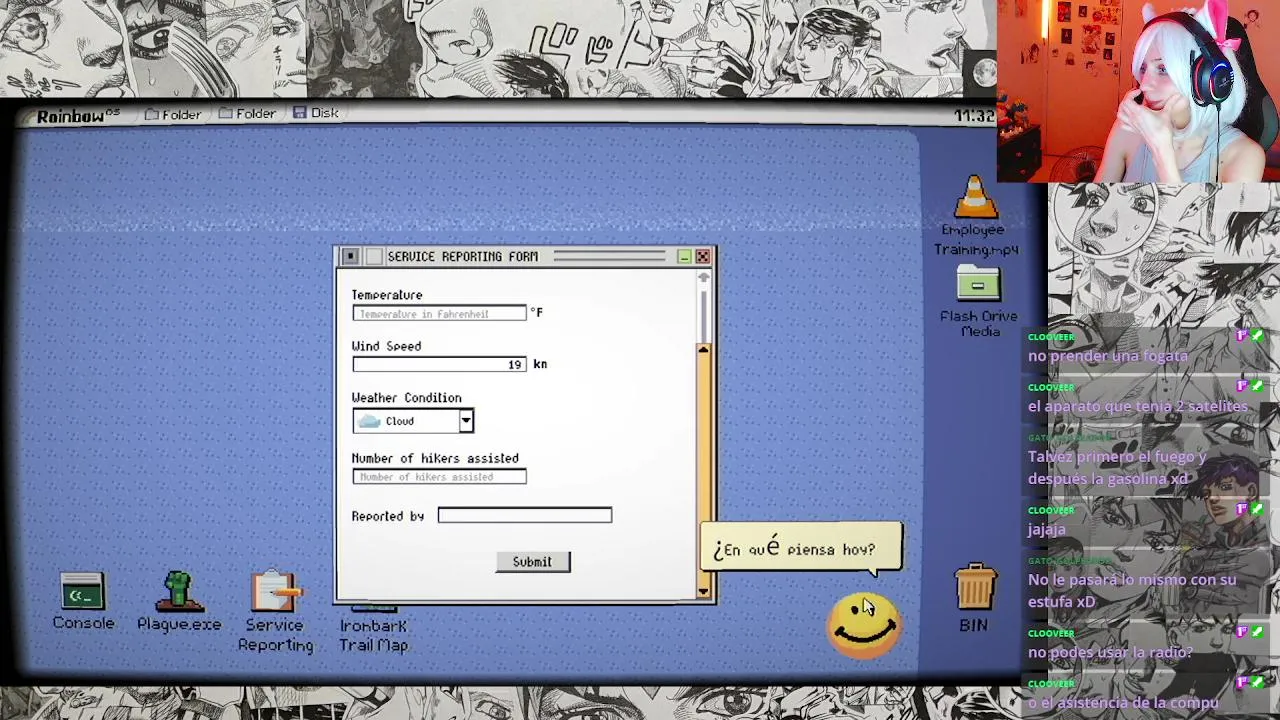The image size is (1280, 720).
Task: Open the Ironbark Trail Map icon
Action: [373, 627]
